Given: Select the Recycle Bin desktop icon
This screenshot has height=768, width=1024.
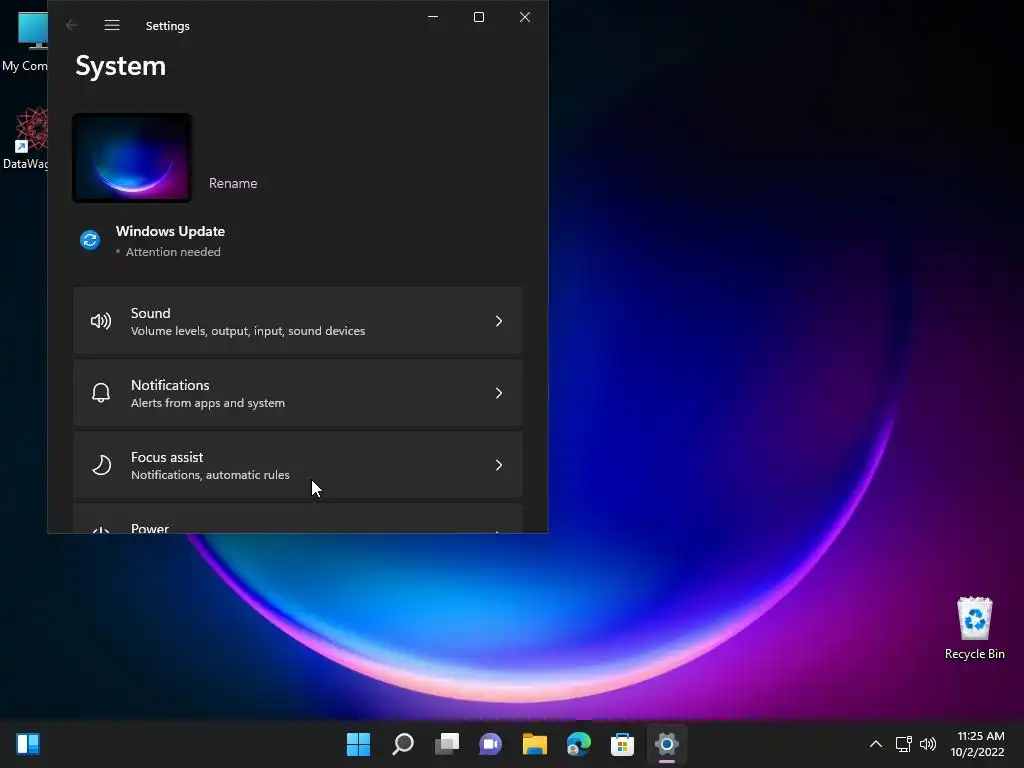Looking at the screenshot, I should pos(974,628).
